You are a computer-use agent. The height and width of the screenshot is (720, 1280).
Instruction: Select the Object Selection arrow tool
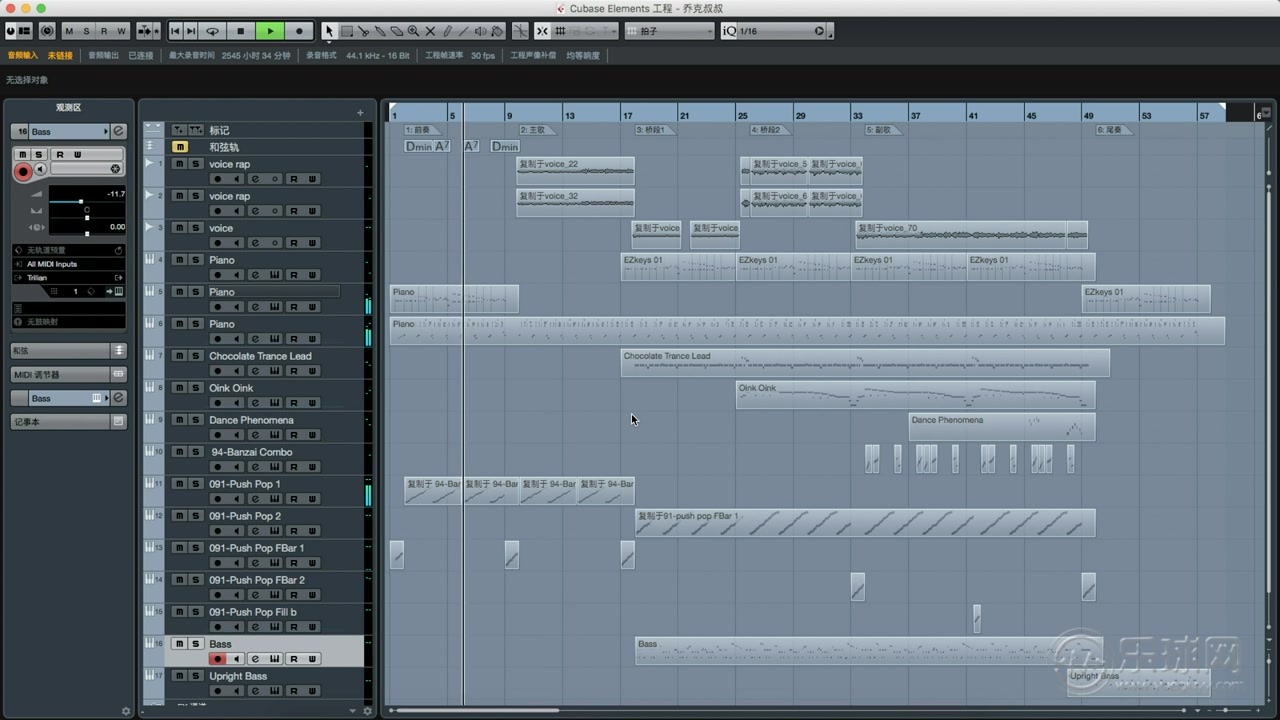click(329, 31)
